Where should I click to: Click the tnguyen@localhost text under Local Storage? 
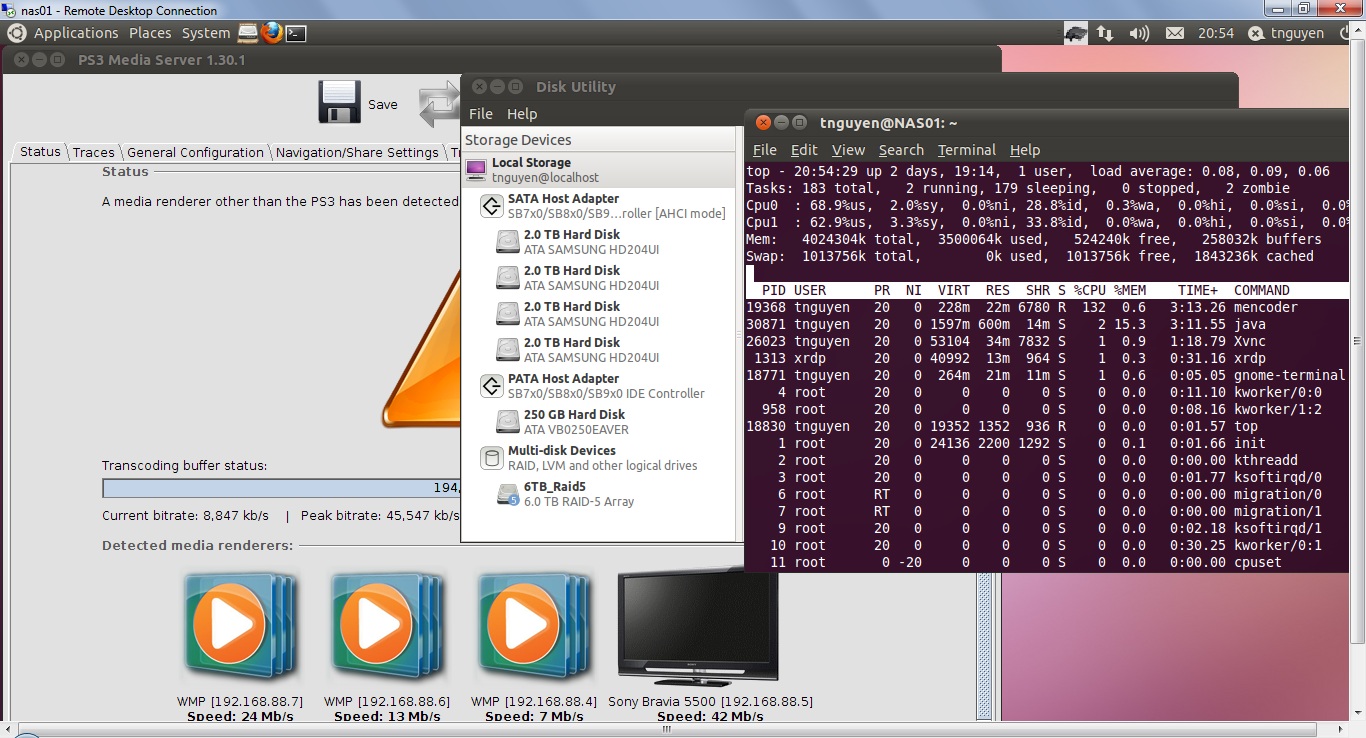coord(544,177)
